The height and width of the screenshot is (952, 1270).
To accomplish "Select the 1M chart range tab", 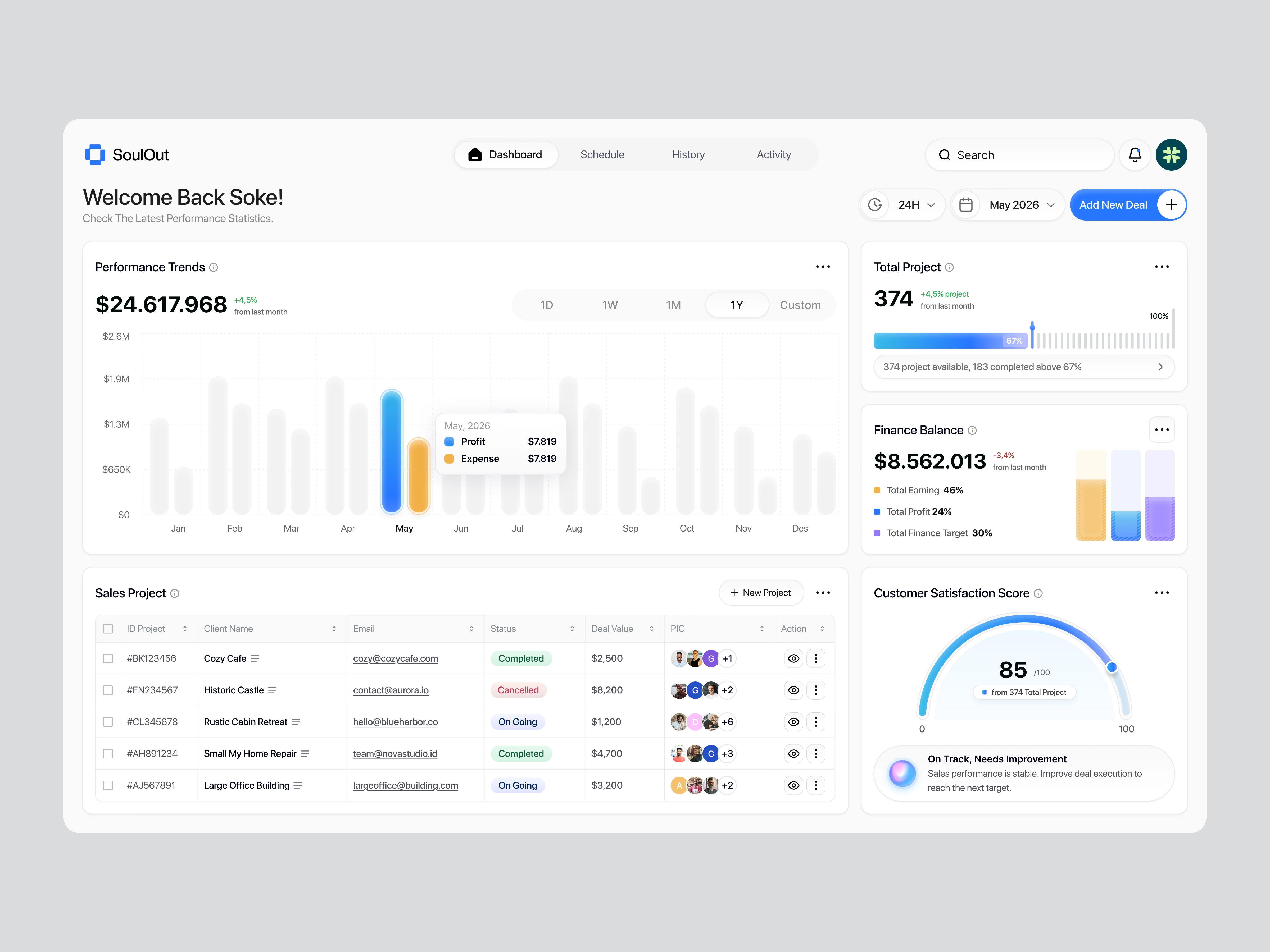I will click(673, 305).
